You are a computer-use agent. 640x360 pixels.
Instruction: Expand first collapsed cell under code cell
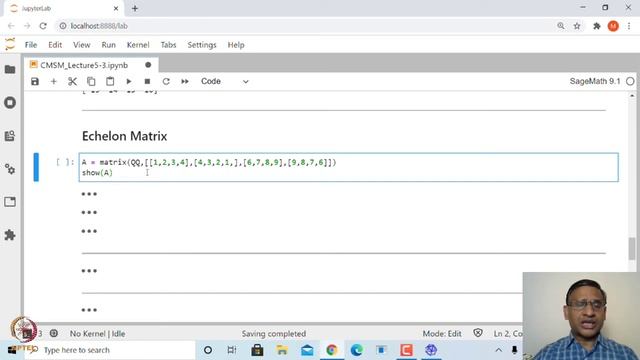coord(89,194)
